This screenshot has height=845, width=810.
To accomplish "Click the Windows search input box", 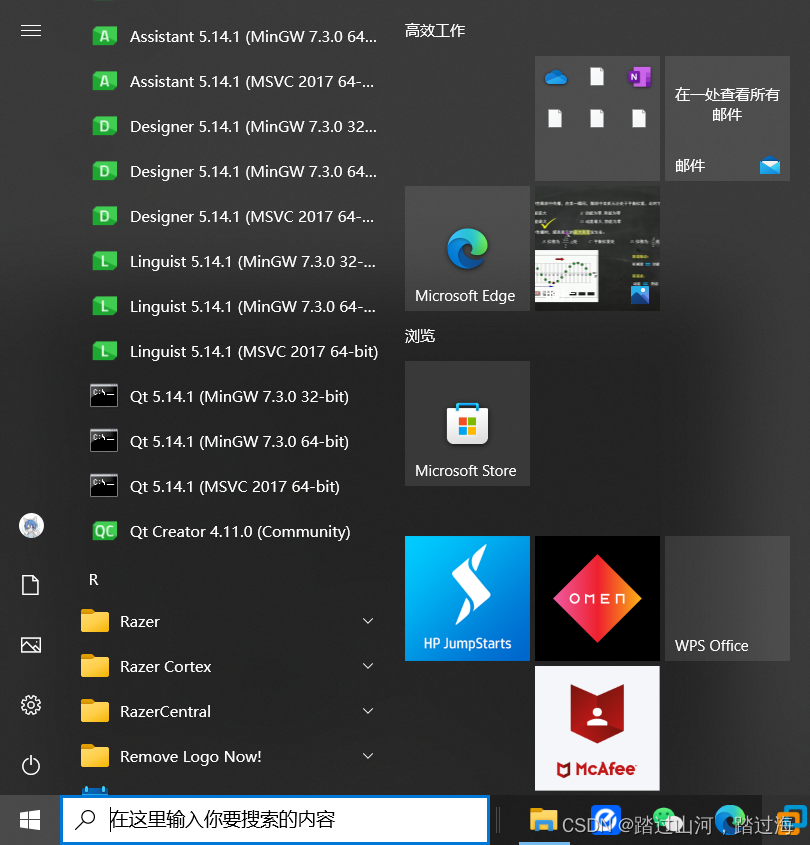I will tap(275, 819).
